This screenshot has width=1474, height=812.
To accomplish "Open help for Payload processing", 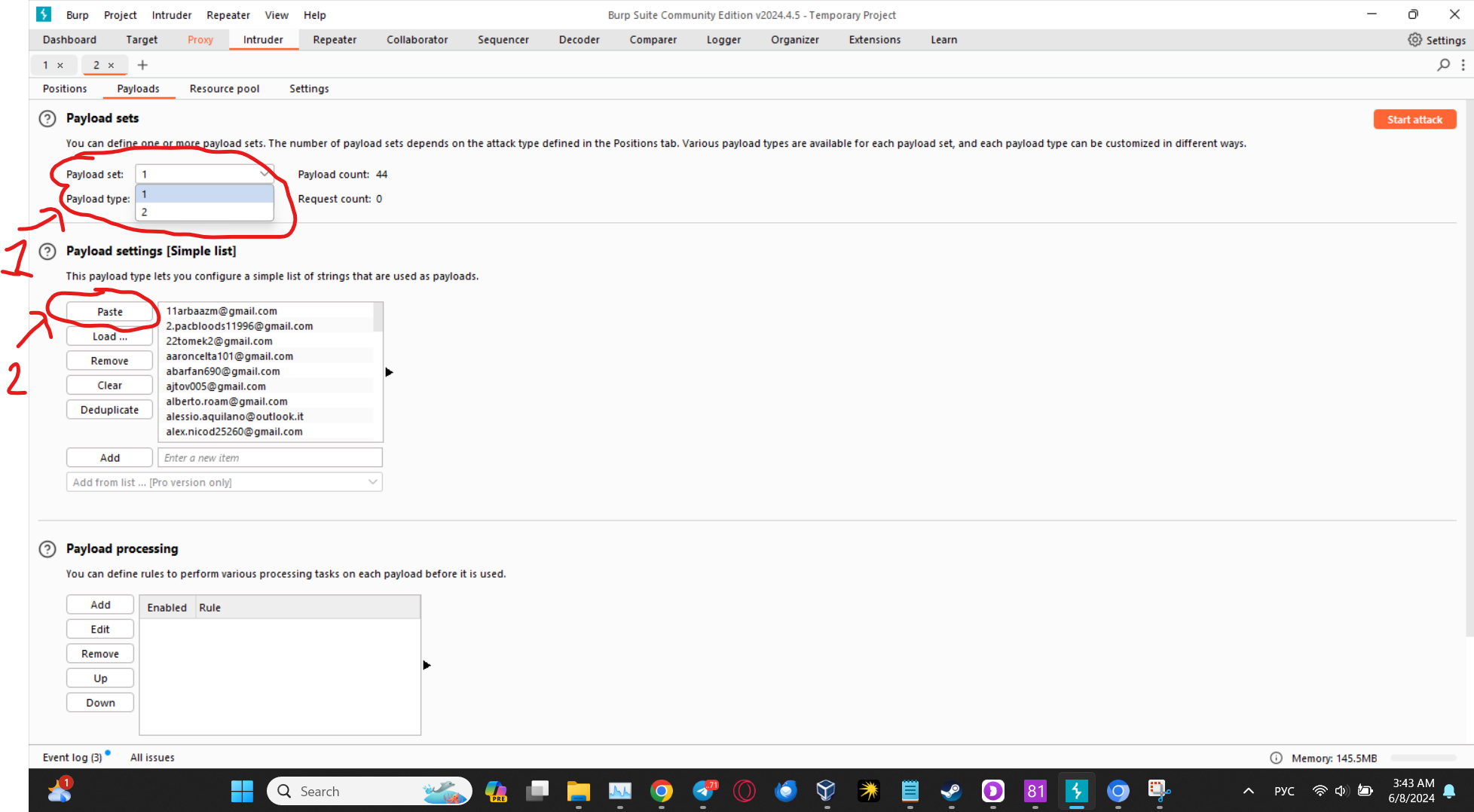I will click(x=47, y=549).
